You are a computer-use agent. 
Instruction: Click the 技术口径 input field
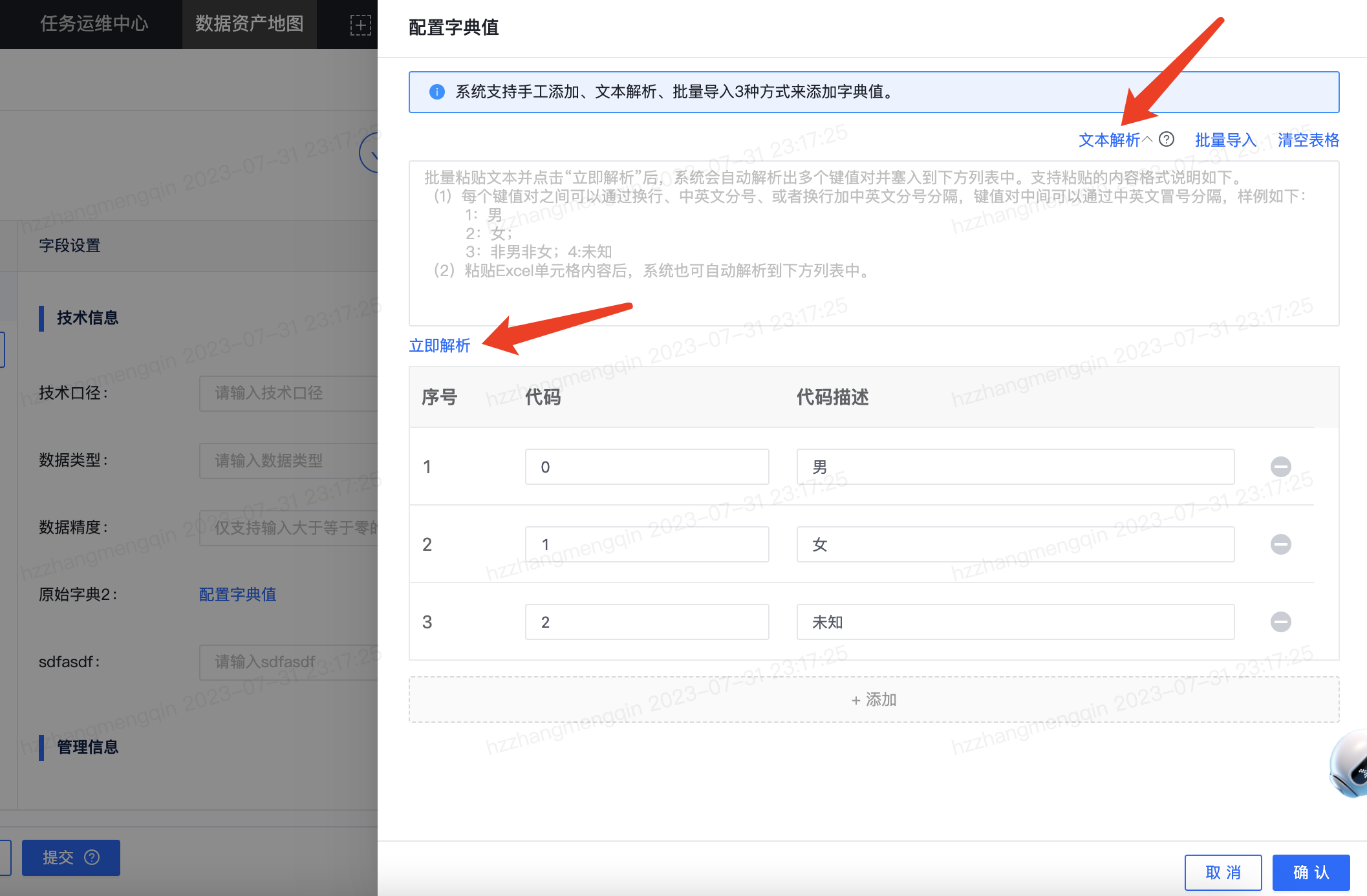290,393
